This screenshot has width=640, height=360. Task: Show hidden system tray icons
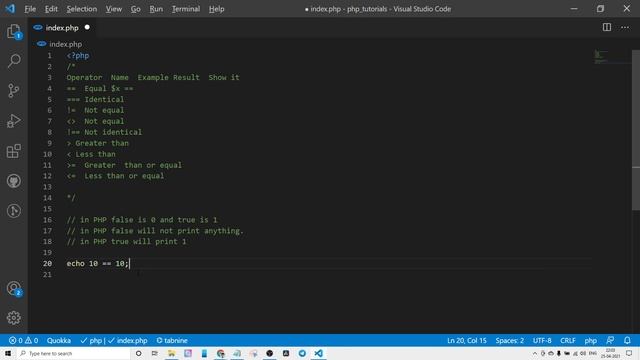535,353
